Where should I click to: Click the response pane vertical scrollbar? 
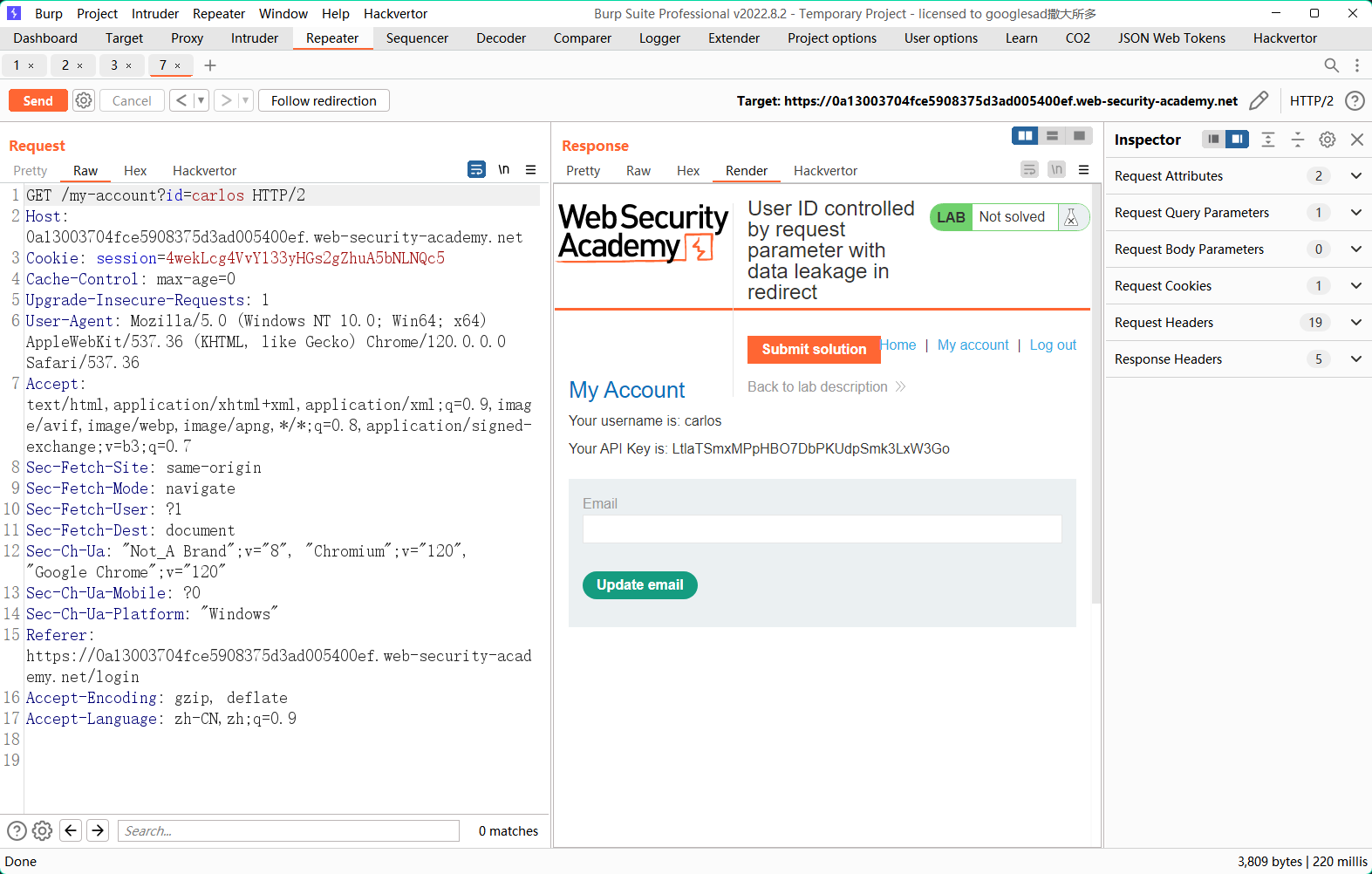tap(1096, 393)
